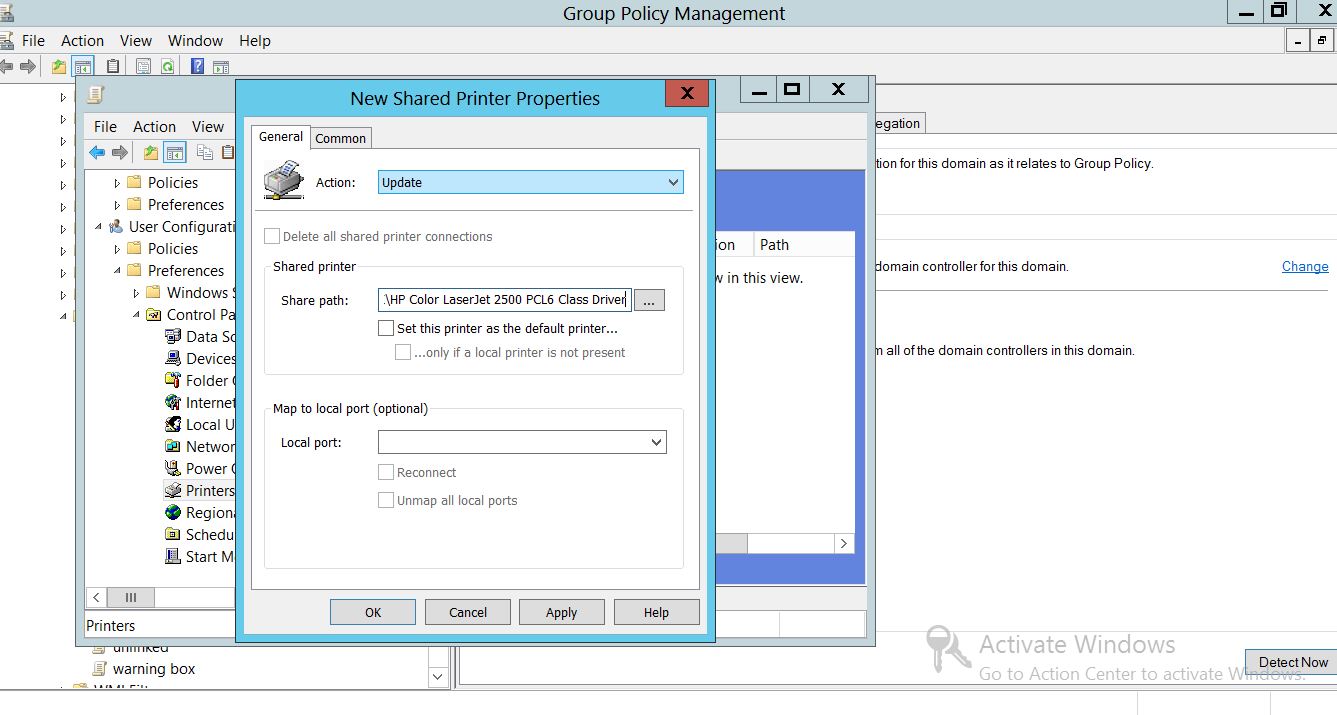1337x715 pixels.
Task: Click the Help question mark toolbar icon
Action: (197, 66)
